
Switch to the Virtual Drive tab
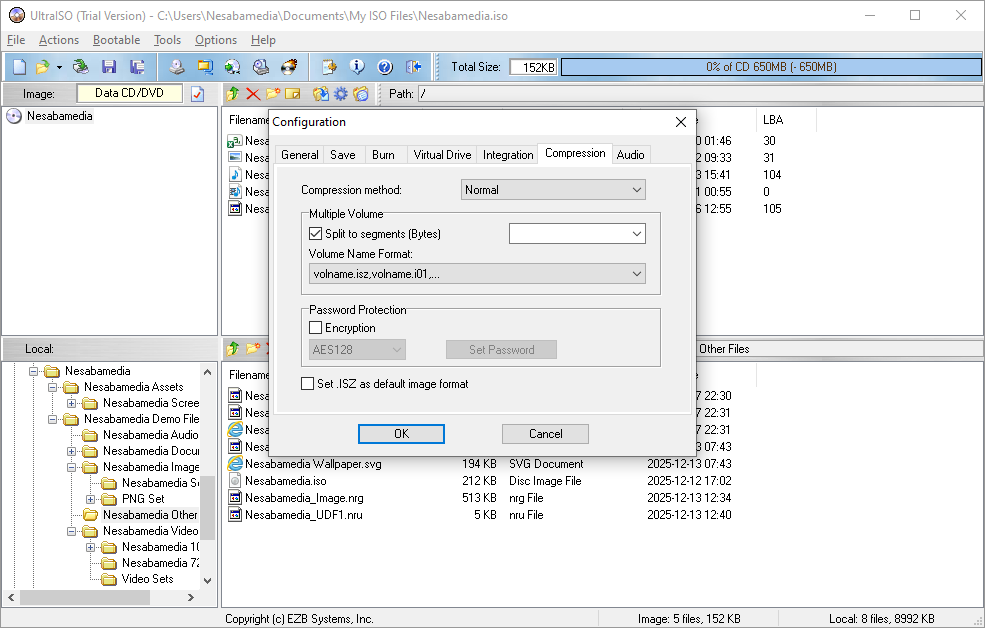click(442, 155)
